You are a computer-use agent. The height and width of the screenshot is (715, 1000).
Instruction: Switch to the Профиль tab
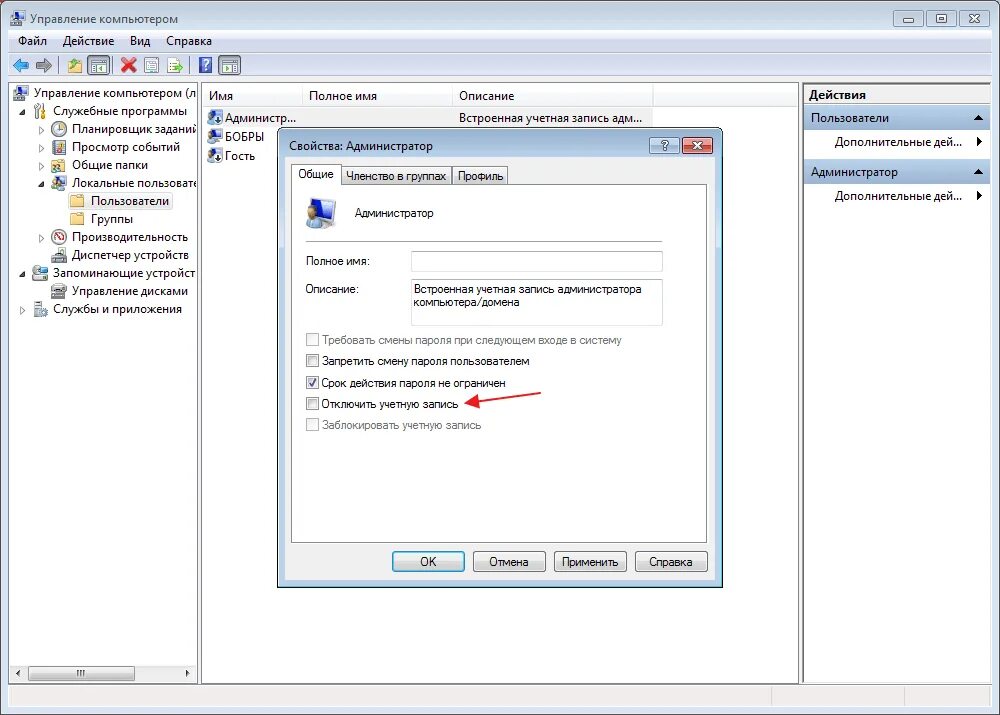click(x=480, y=176)
